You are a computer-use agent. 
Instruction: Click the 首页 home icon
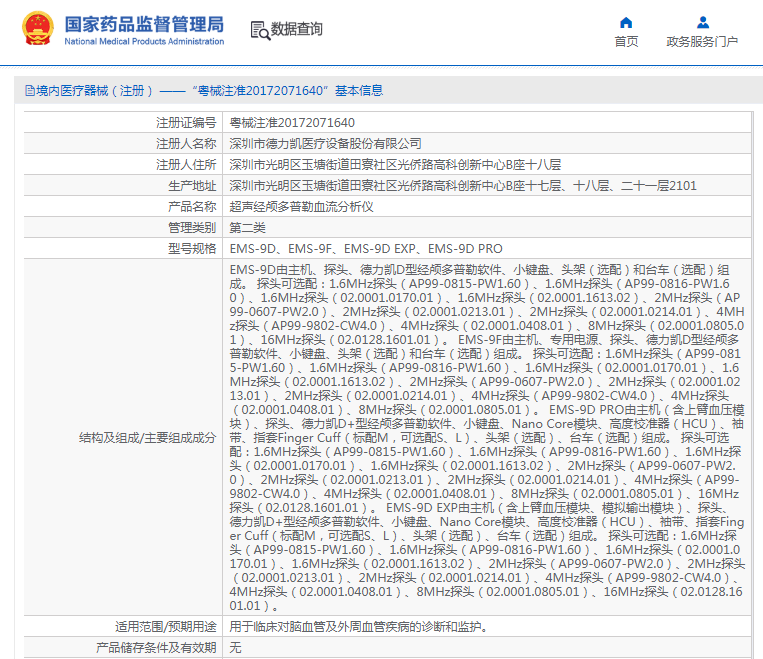626,22
